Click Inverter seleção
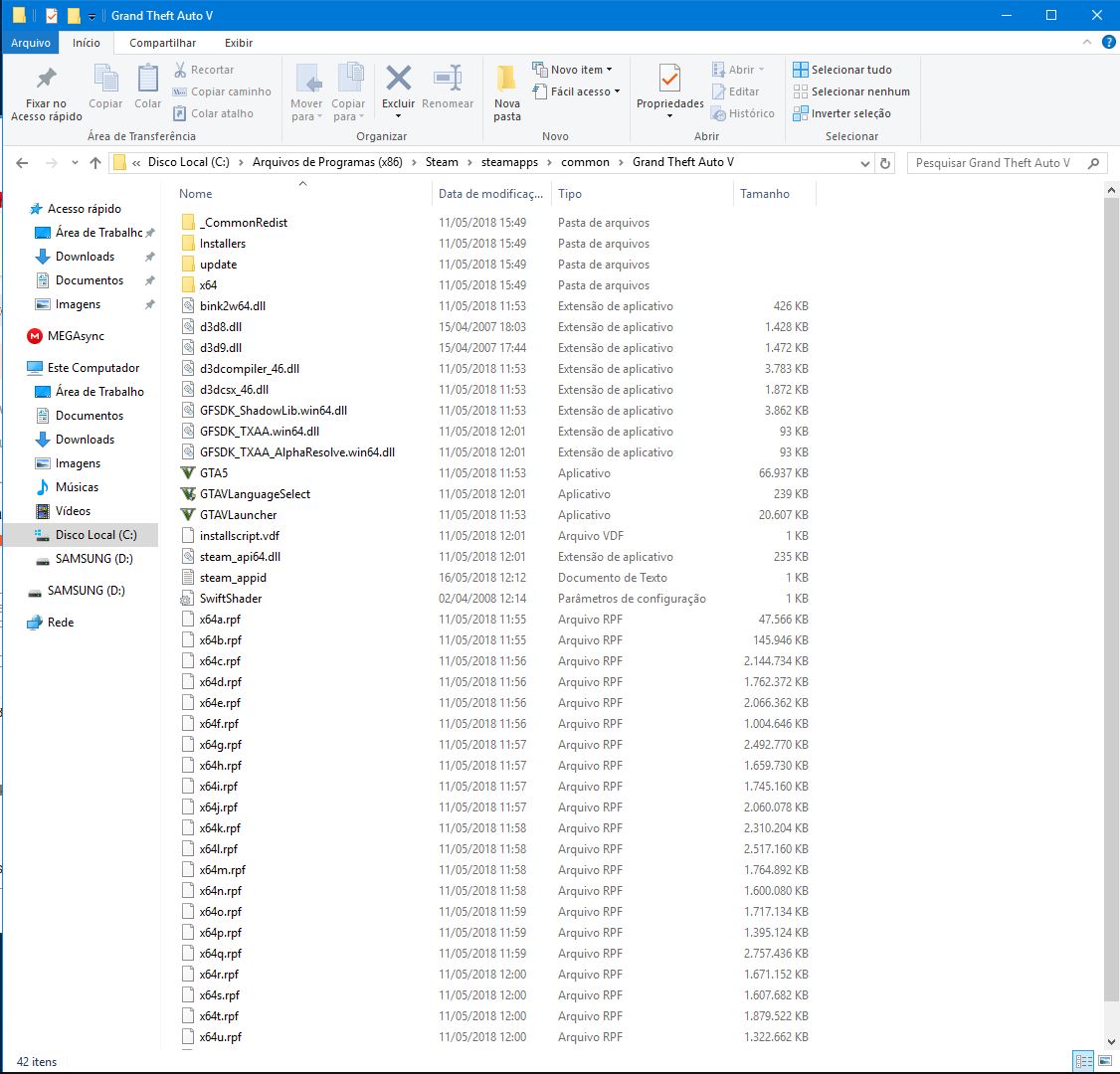This screenshot has width=1120, height=1074. [842, 113]
